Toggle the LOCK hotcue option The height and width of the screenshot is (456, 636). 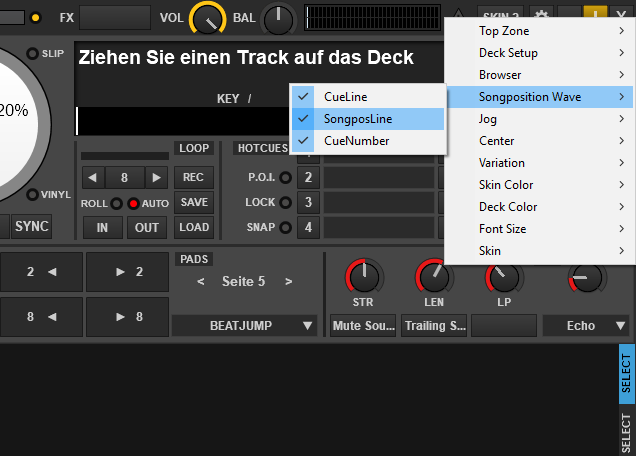[x=286, y=202]
